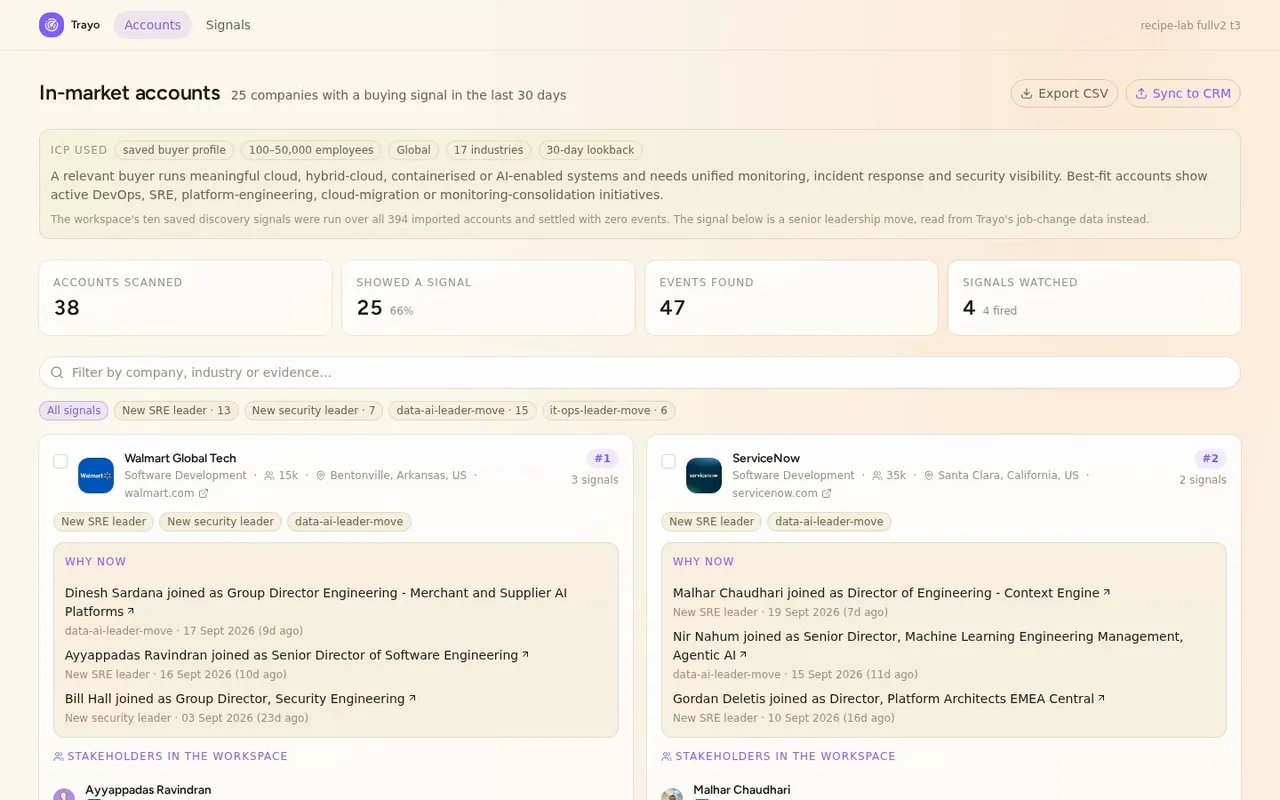Click the arrow icon after Bill Hall's event
The image size is (1280, 800).
(x=412, y=698)
